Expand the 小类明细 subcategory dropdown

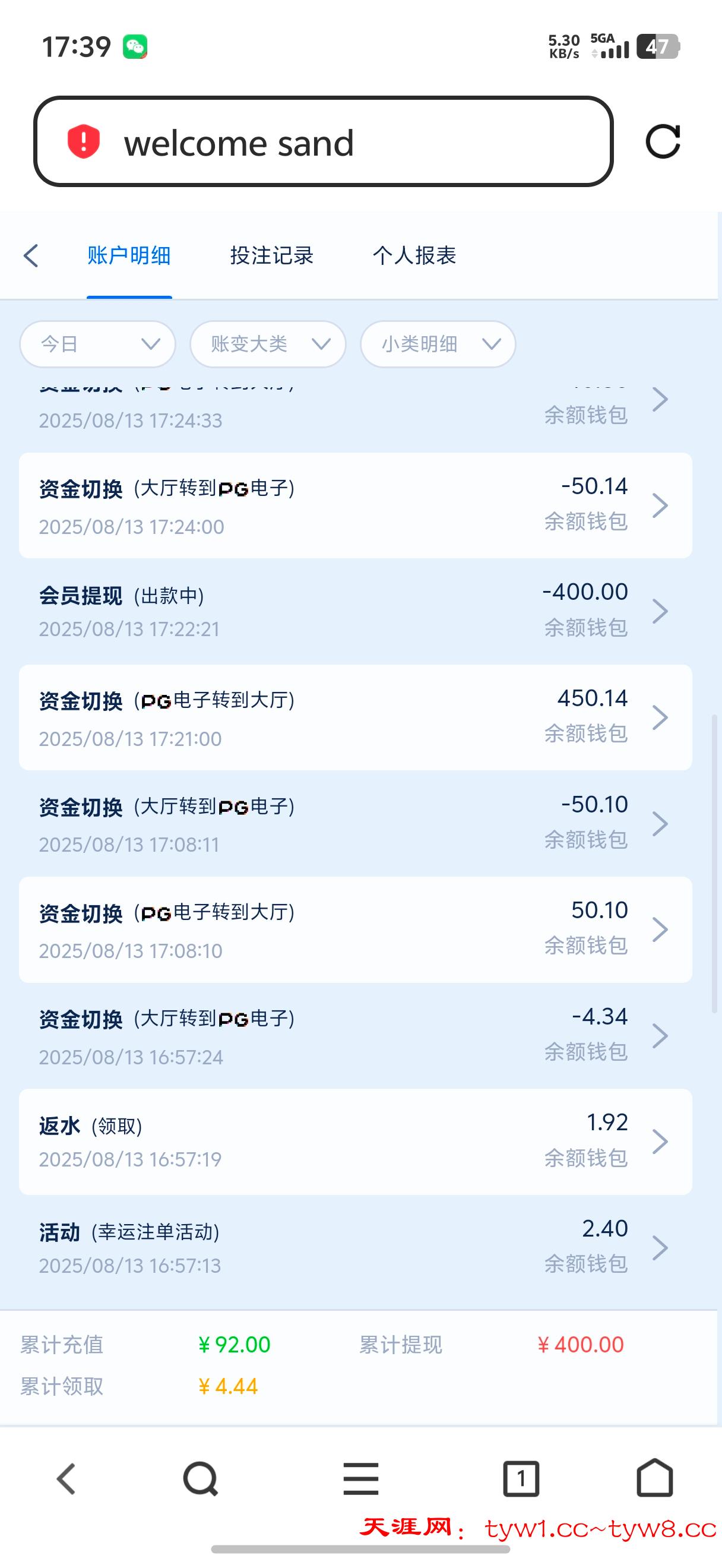[x=438, y=344]
